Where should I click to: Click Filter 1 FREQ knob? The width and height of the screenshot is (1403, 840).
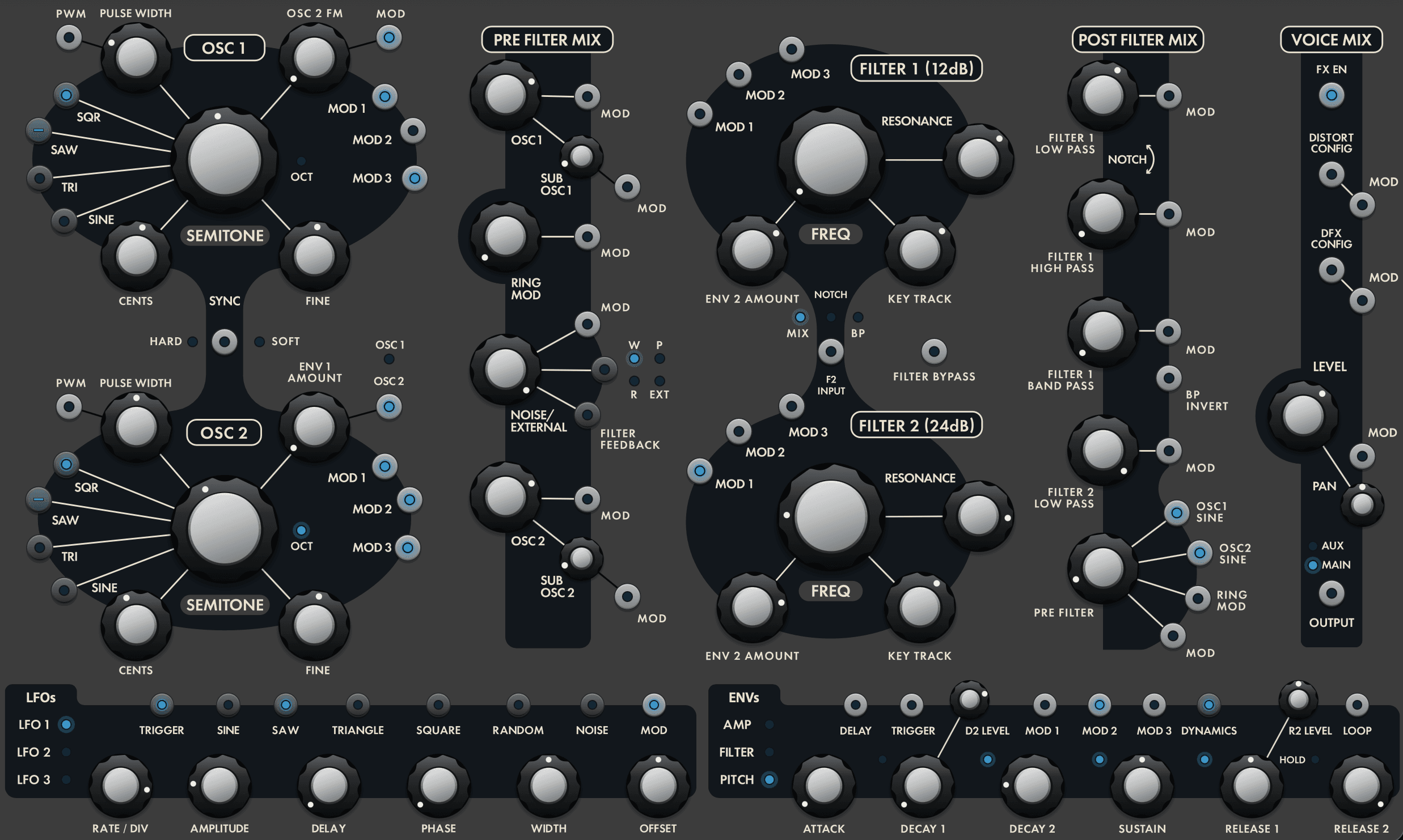831,159
